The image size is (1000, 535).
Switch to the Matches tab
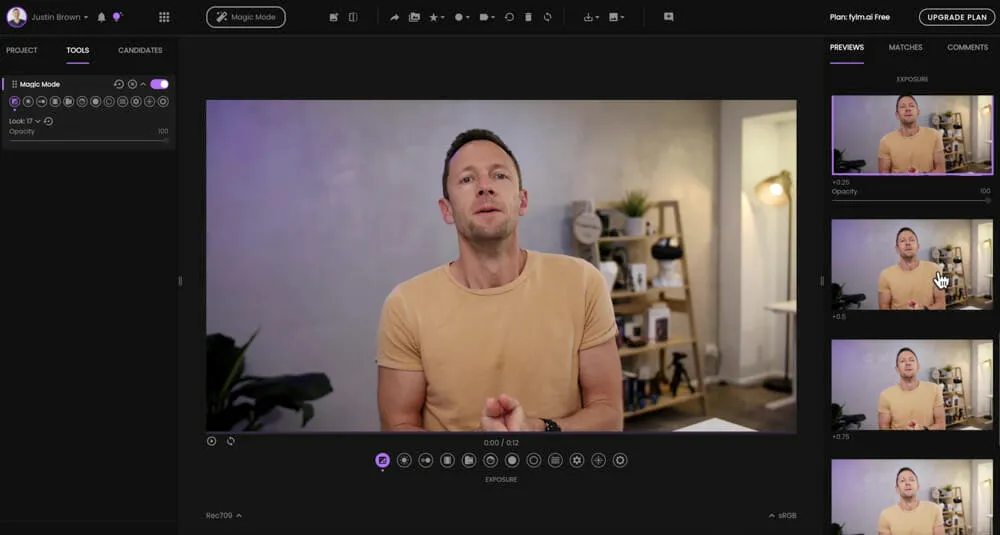905,47
